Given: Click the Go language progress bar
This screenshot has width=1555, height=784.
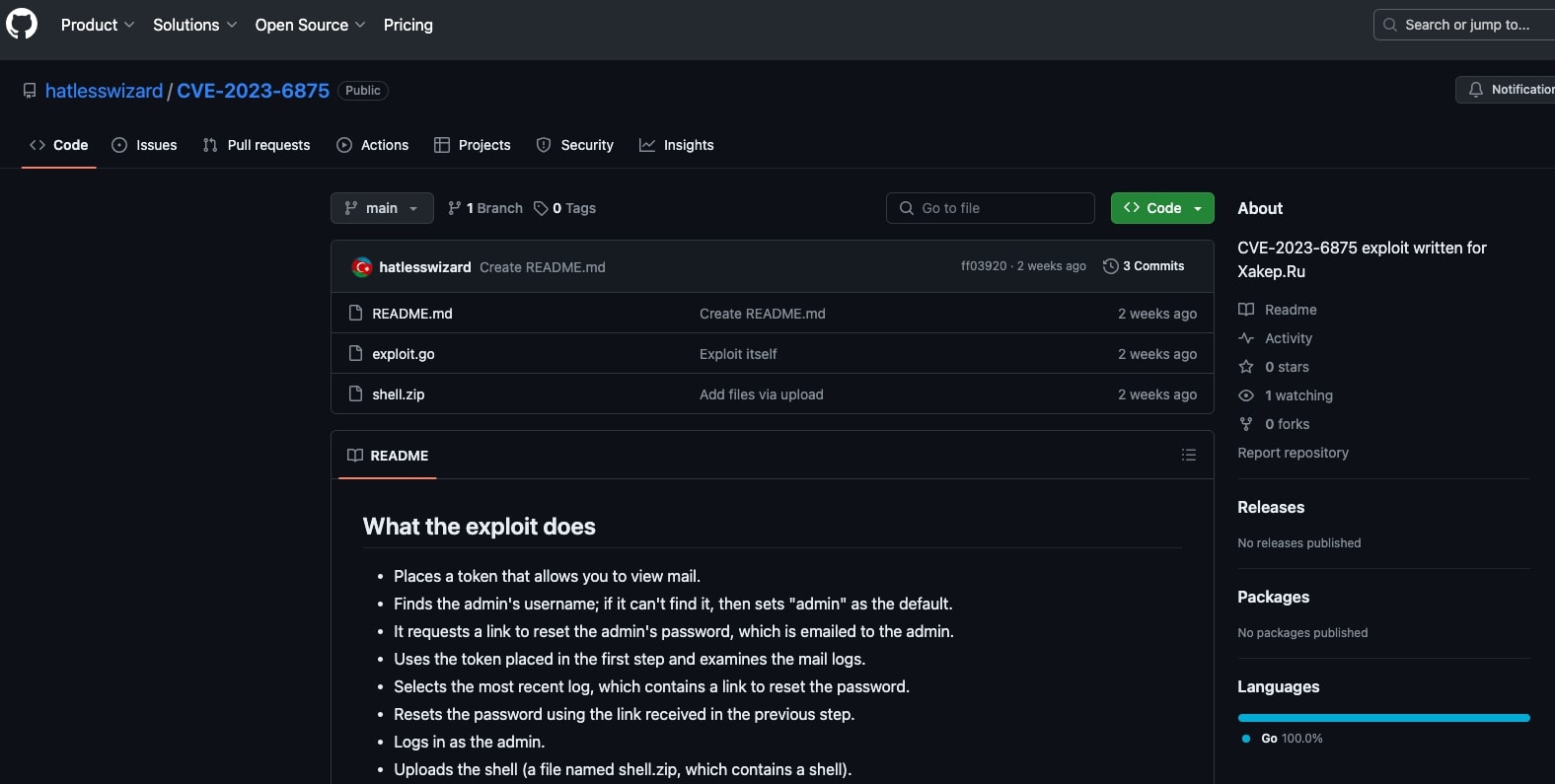Looking at the screenshot, I should tap(1383, 718).
